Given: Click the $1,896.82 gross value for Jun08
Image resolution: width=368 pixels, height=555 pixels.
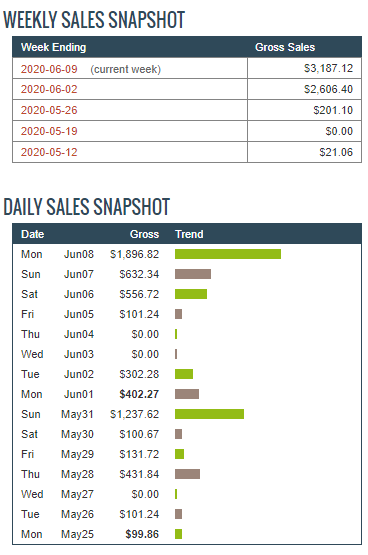Looking at the screenshot, I should [x=134, y=254].
